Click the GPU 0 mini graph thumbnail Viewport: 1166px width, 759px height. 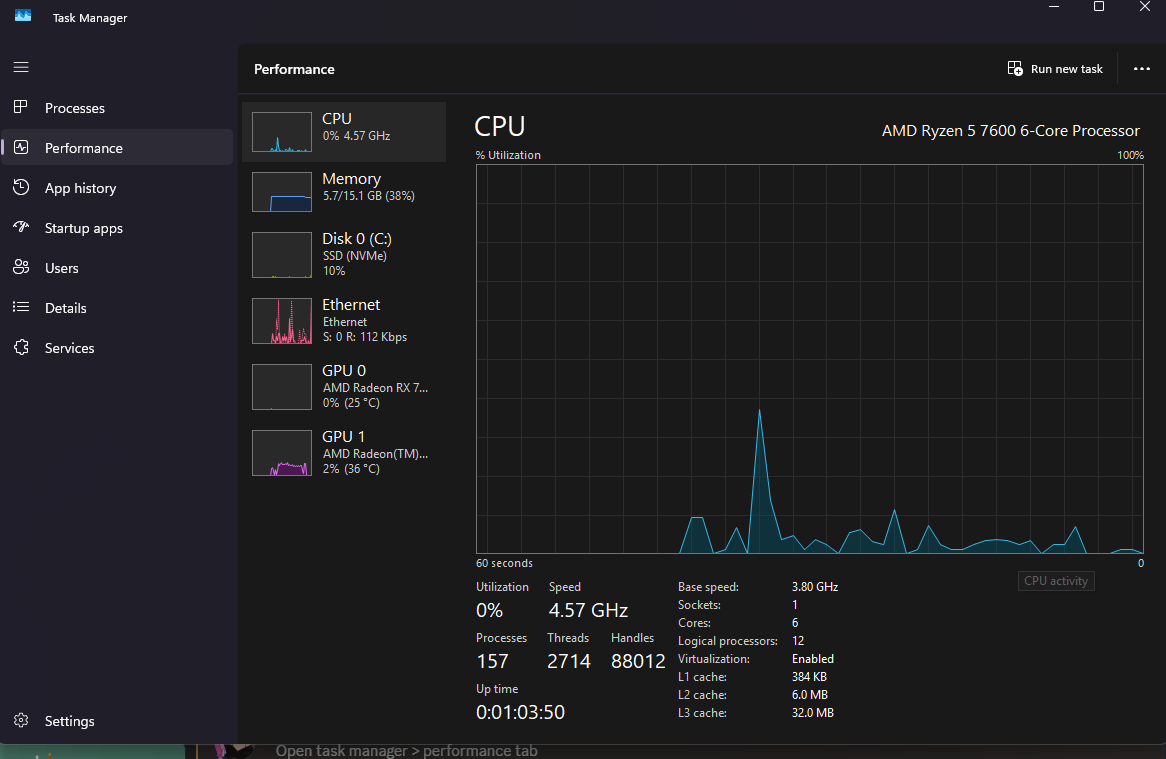(282, 387)
